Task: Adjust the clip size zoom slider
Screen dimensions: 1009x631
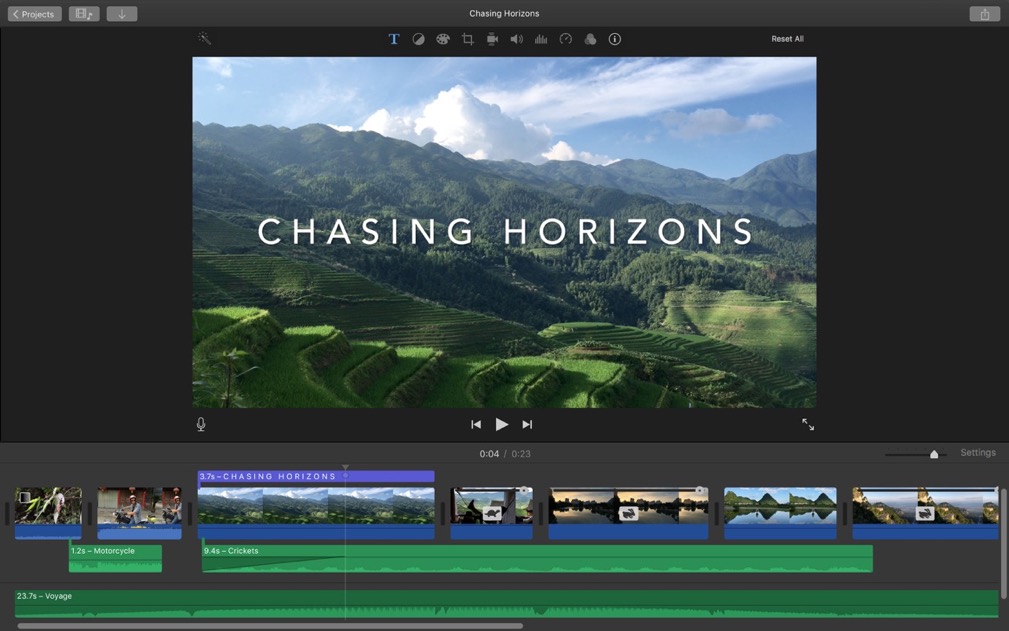Action: 934,453
